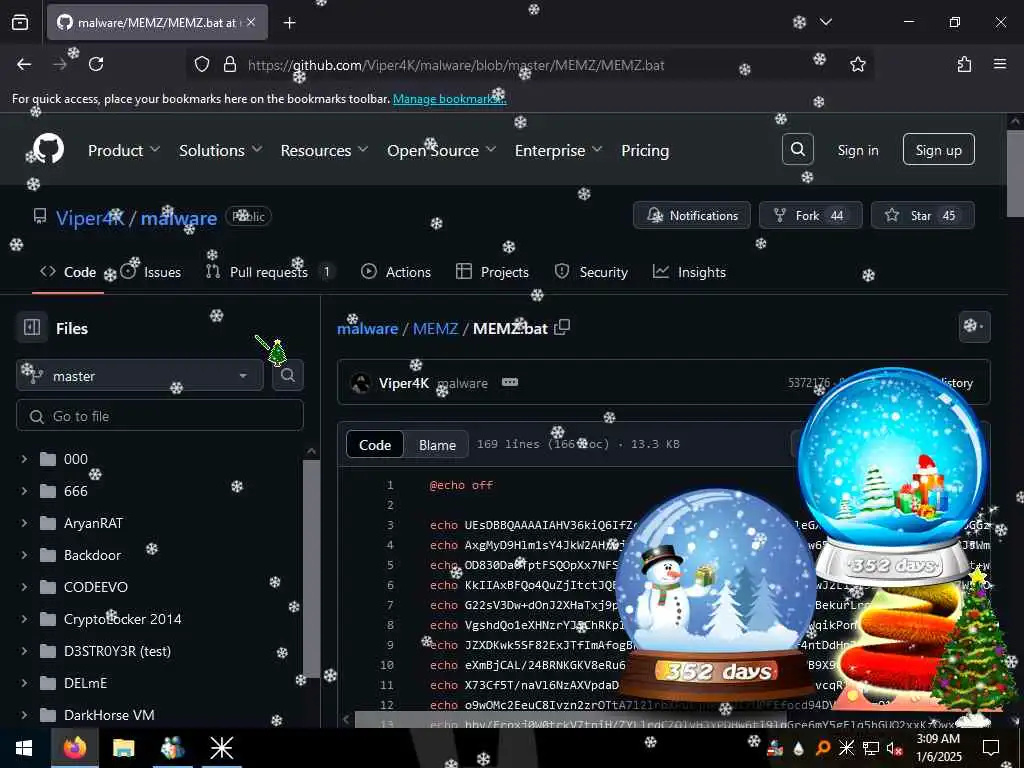The width and height of the screenshot is (1024, 768).
Task: Open the master branch selector dropdown
Action: 140,376
